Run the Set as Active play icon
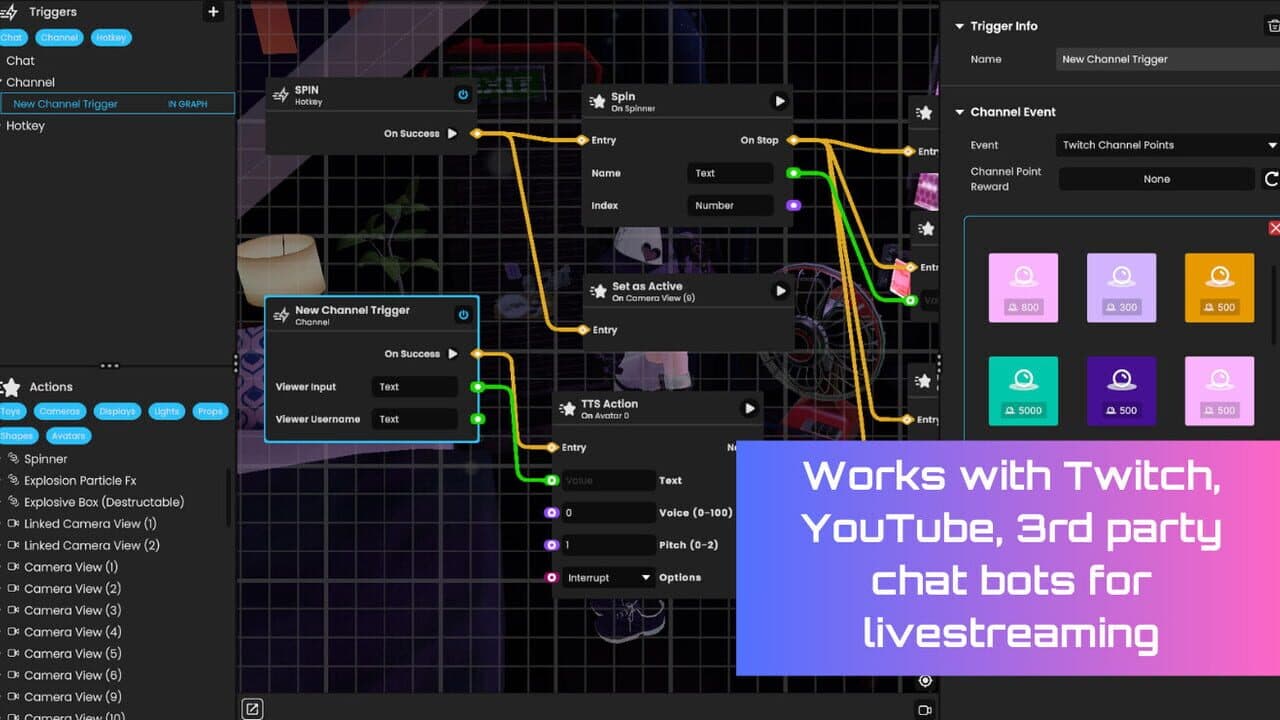This screenshot has height=720, width=1280. (780, 291)
